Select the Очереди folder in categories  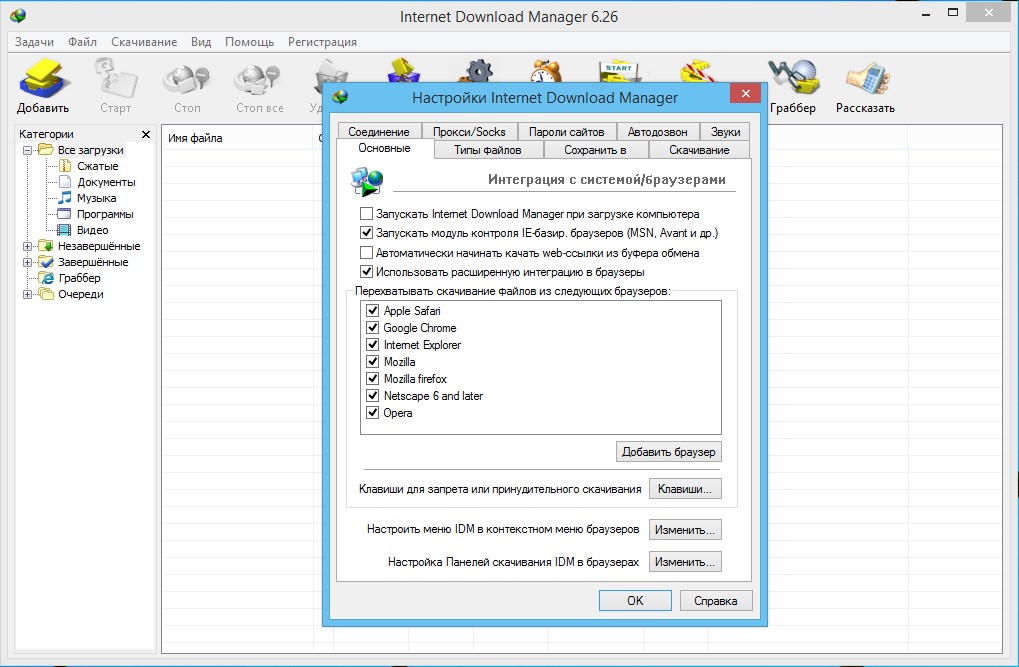(x=81, y=294)
